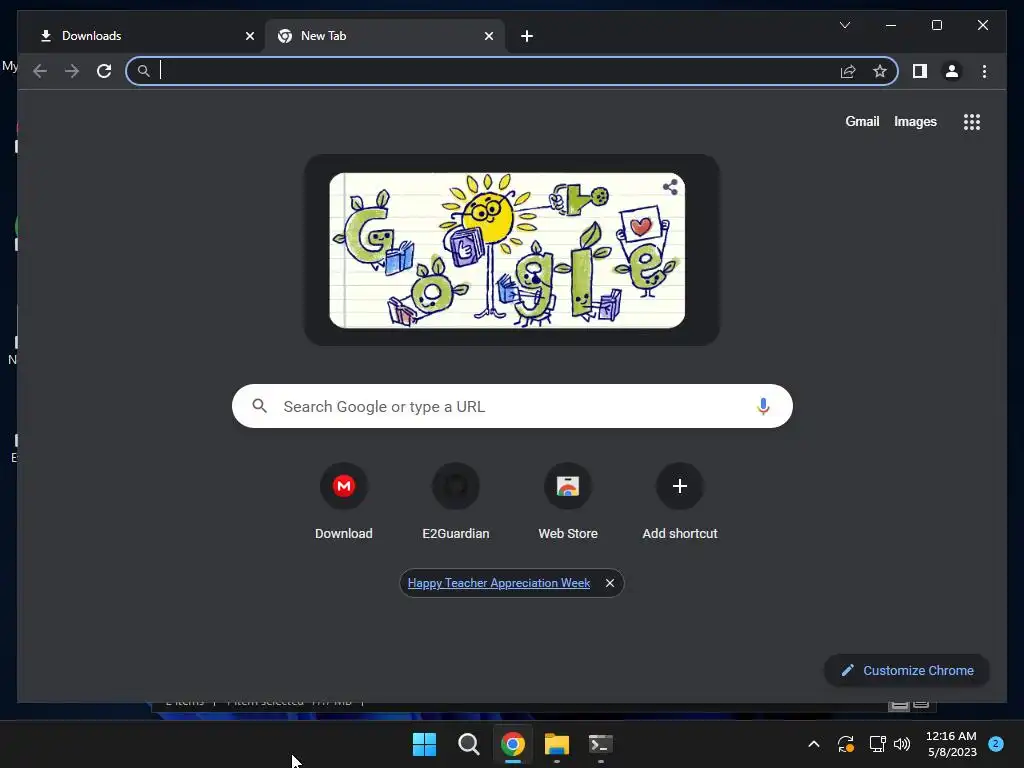Open a new tab with plus button
The height and width of the screenshot is (768, 1024).
coord(527,36)
